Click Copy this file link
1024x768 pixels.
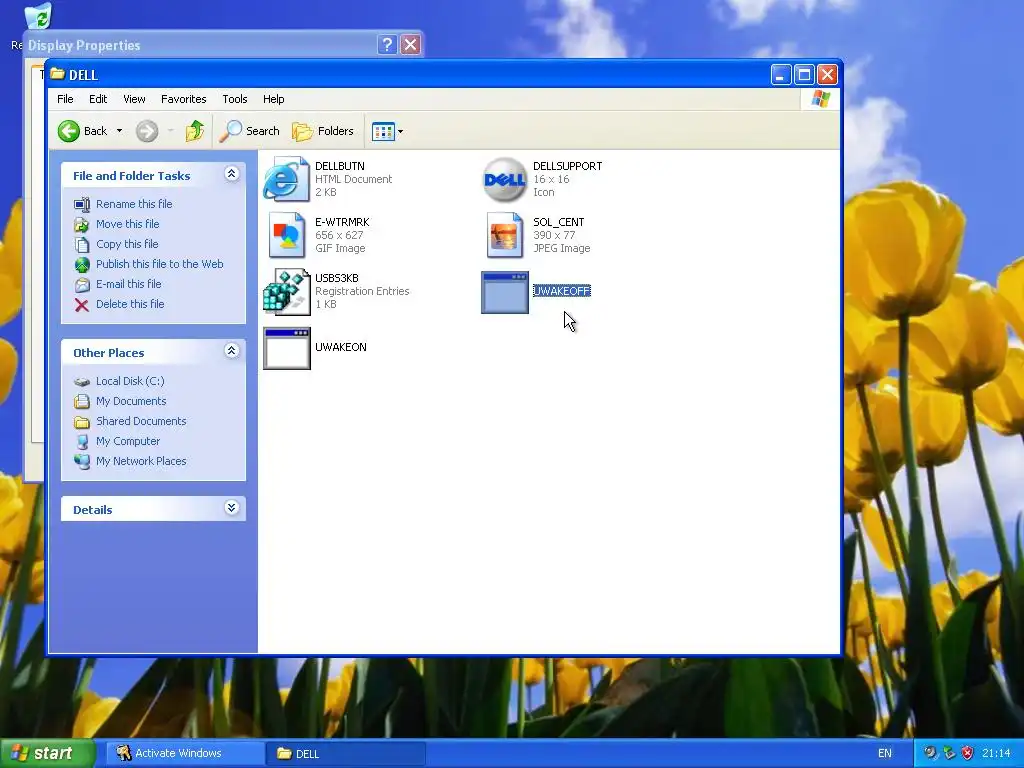127,244
